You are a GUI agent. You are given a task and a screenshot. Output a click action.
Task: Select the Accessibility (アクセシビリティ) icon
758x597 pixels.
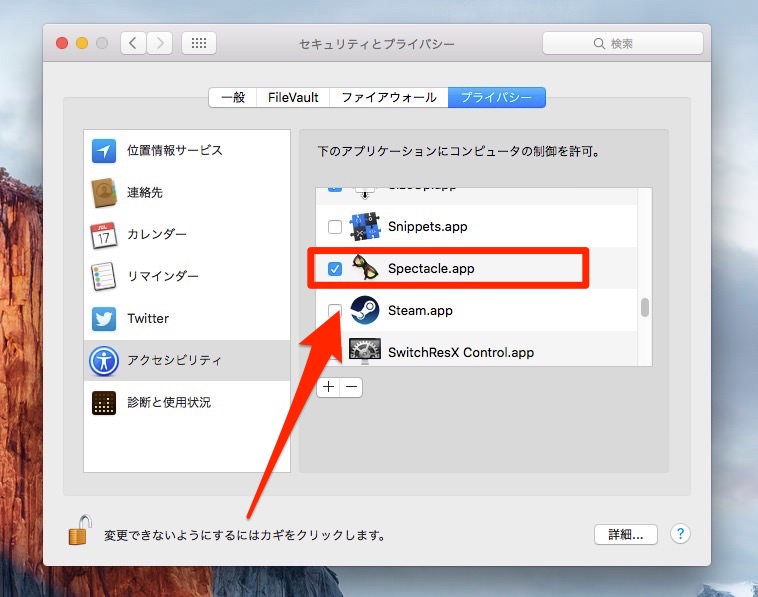pos(103,361)
